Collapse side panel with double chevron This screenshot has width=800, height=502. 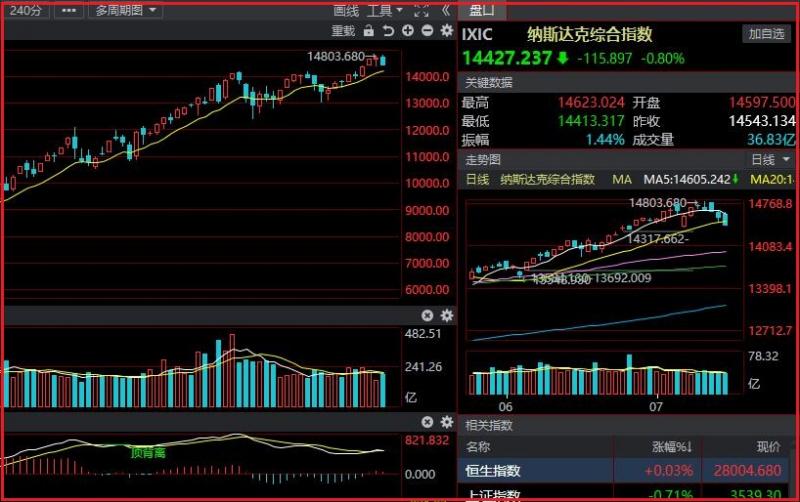[x=446, y=10]
